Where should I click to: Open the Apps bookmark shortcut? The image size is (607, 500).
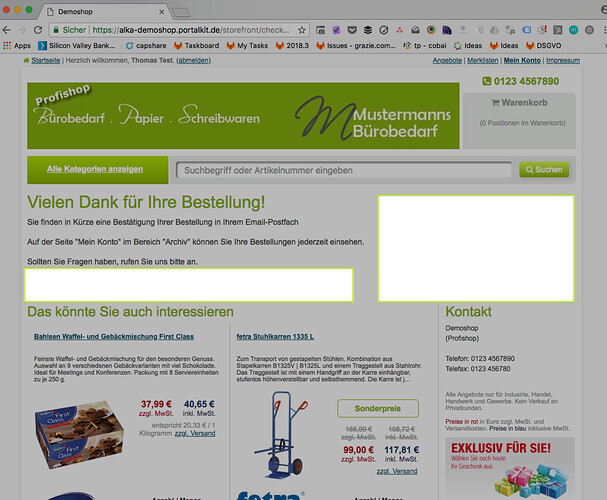point(17,45)
